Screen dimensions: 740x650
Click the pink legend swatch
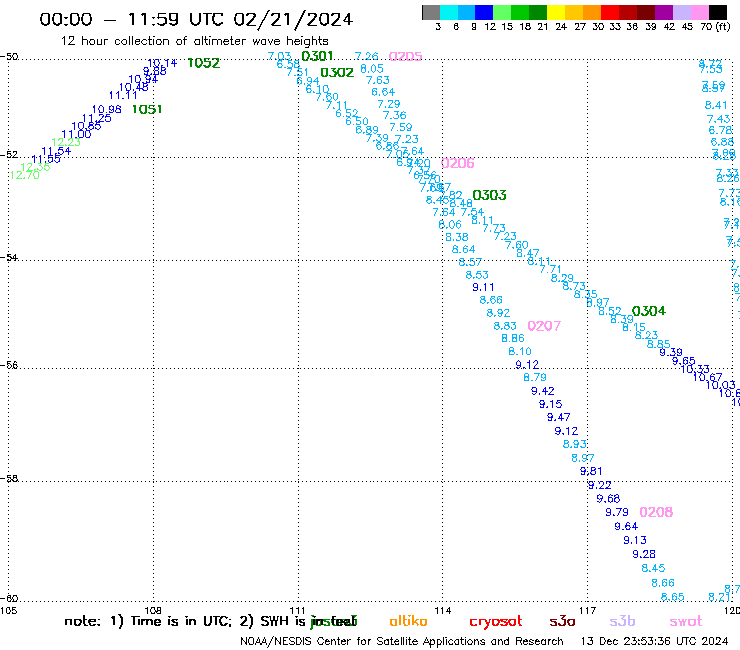coord(699,12)
